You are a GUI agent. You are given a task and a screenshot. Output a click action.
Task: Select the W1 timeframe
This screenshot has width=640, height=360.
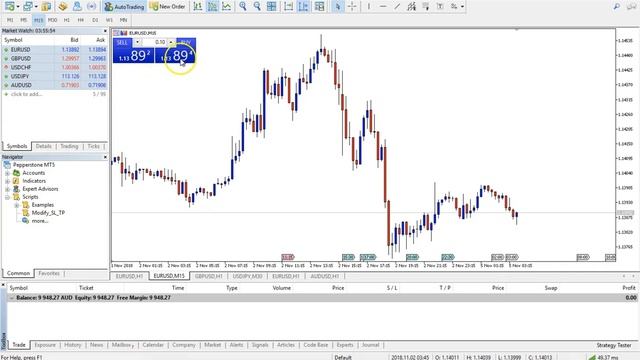tap(109, 20)
